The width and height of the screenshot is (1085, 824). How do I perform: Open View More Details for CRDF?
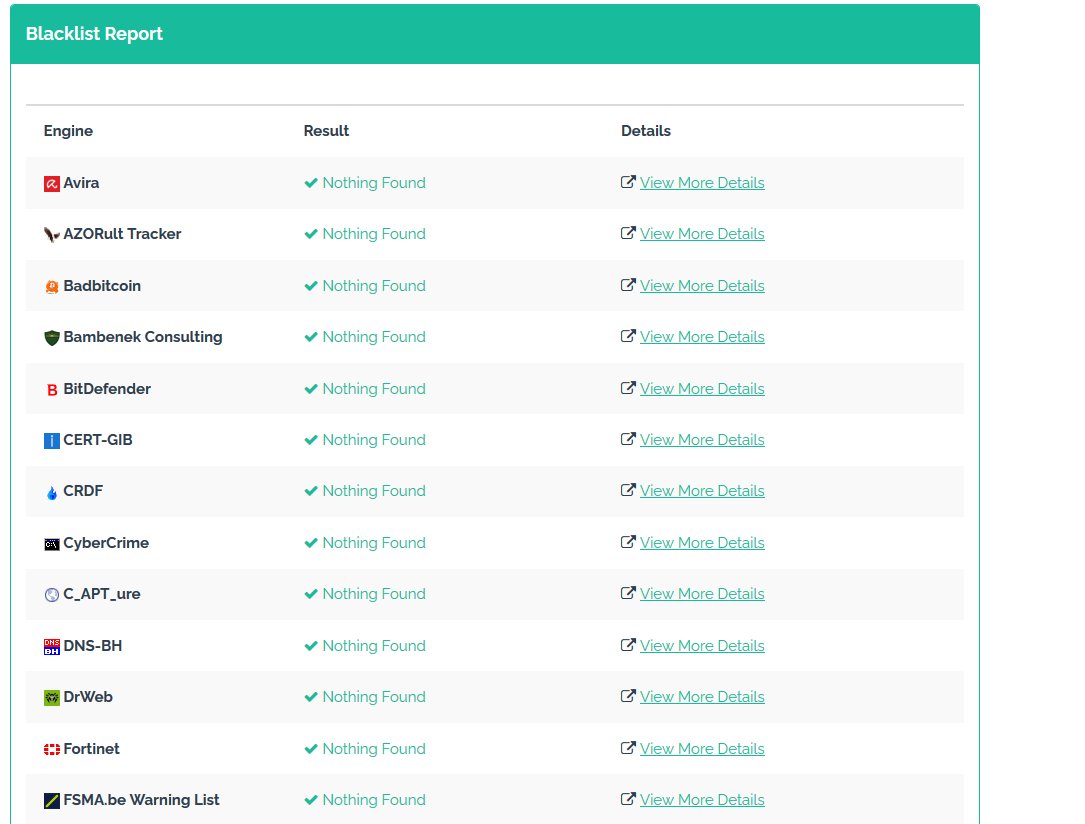702,491
